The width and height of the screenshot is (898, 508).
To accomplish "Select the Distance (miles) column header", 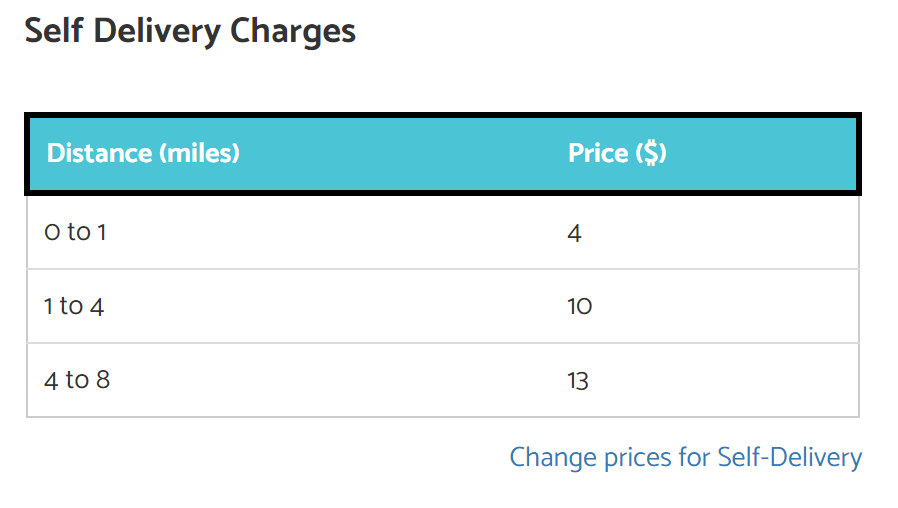I will pos(143,153).
